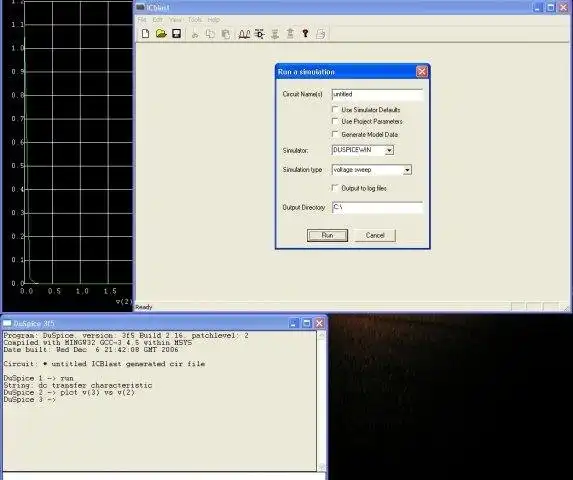Maximize the DuSpice 3f5 window
Screen dimensions: 573x480
coord(307,323)
